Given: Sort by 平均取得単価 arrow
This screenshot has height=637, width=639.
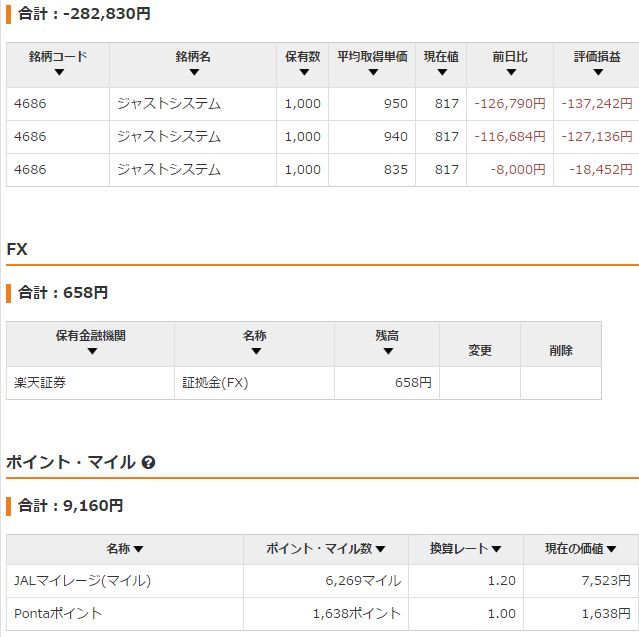Looking at the screenshot, I should (372, 73).
